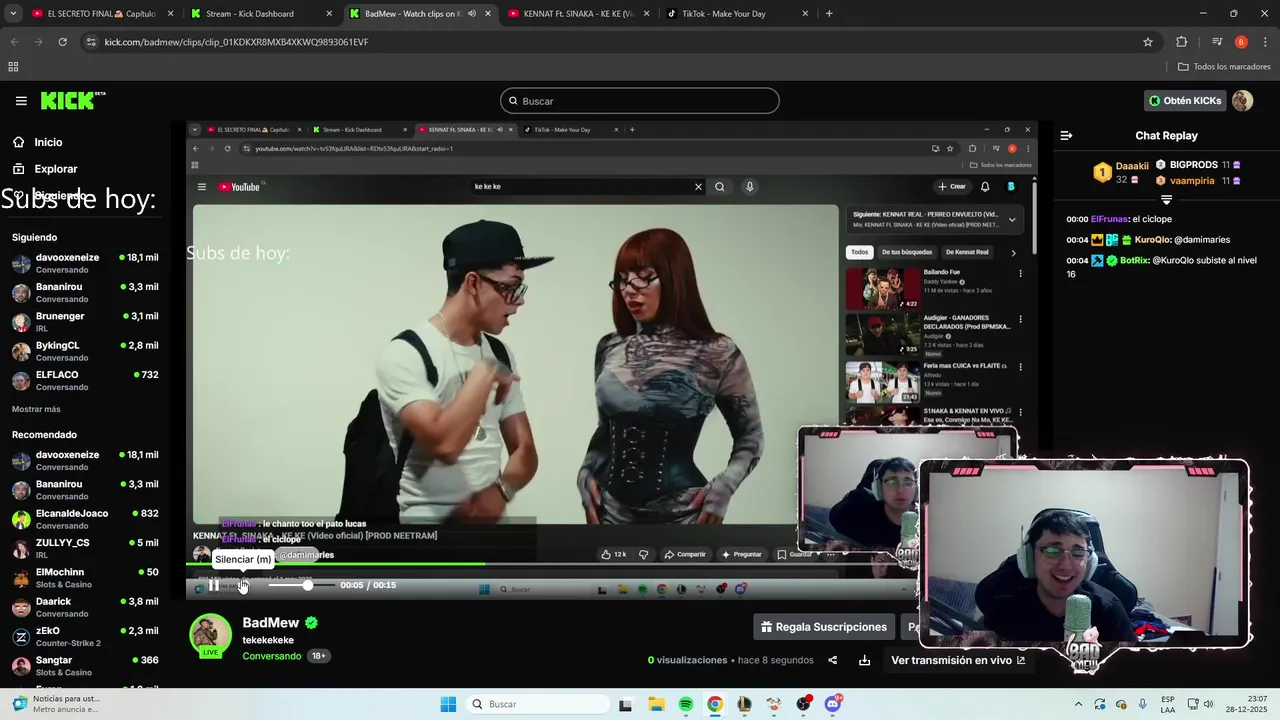Viewport: 1280px width, 720px height.
Task: Pause the clip playback
Action: (x=213, y=586)
